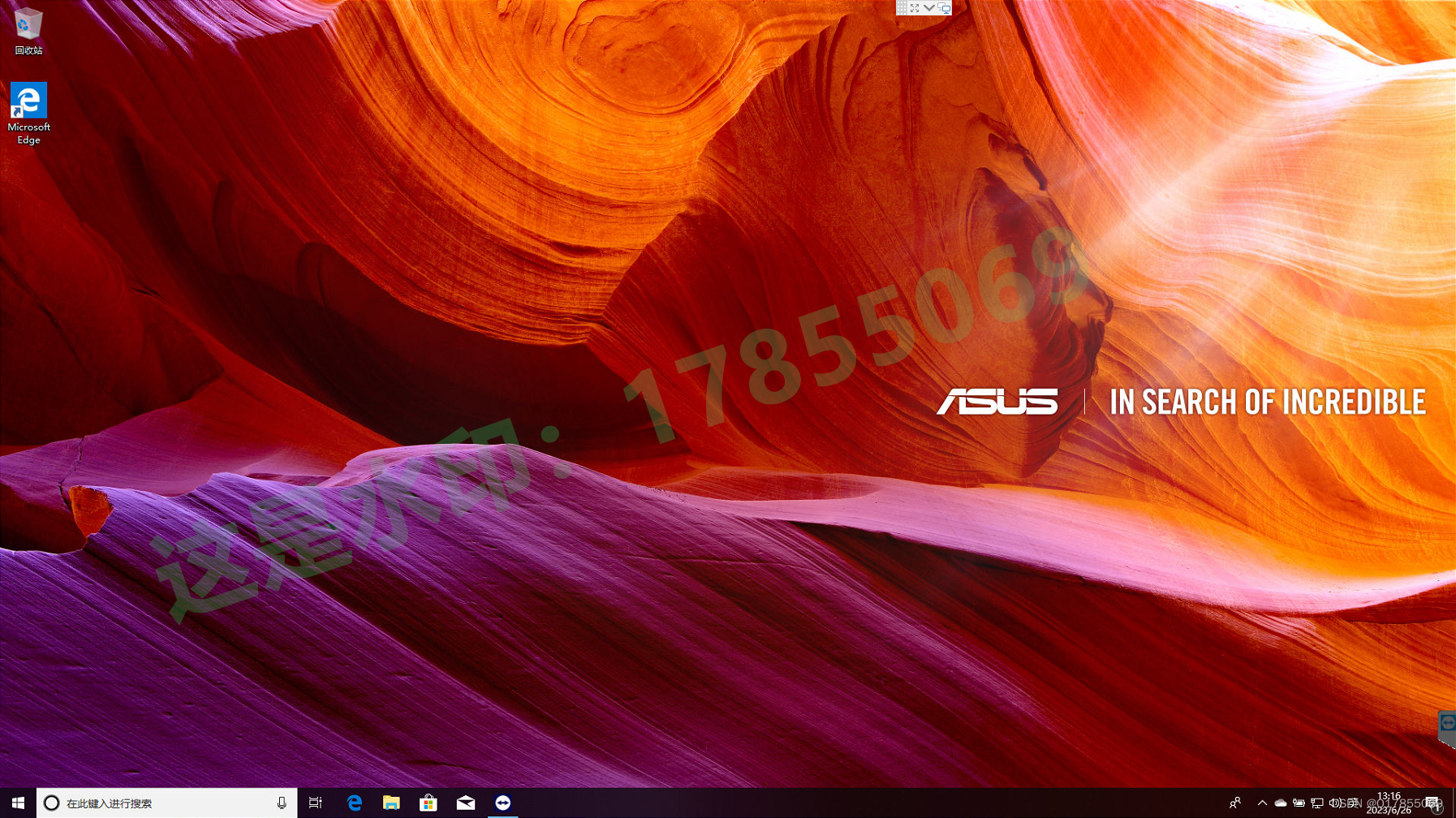Click the taskbar search box
1456x818 pixels.
click(167, 803)
